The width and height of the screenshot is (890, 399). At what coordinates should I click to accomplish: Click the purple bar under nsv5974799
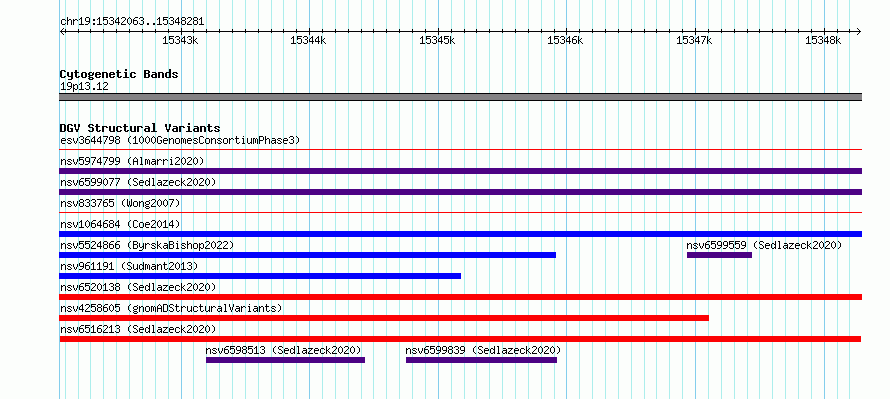[460, 171]
